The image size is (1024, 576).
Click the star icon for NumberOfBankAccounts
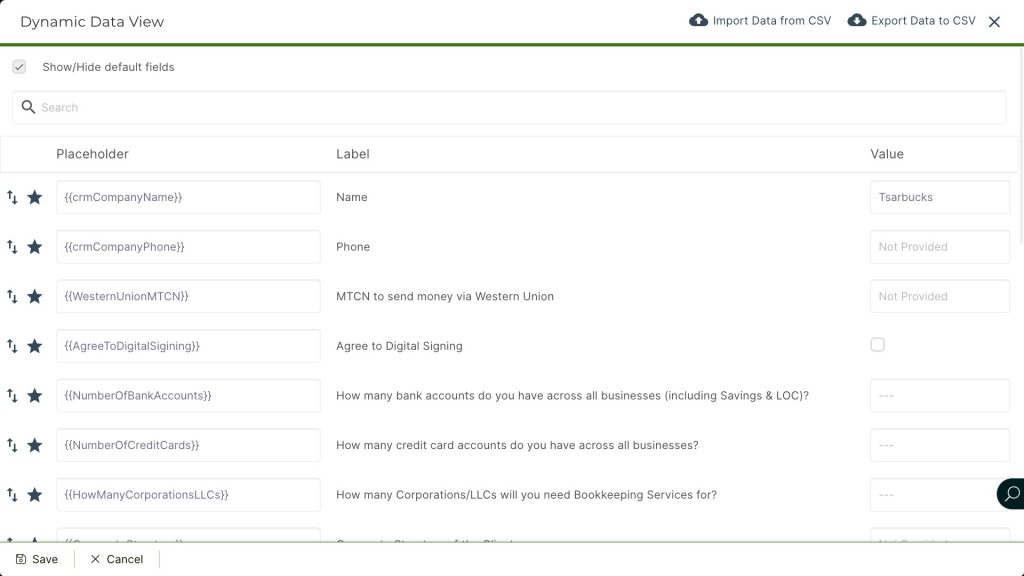point(35,395)
